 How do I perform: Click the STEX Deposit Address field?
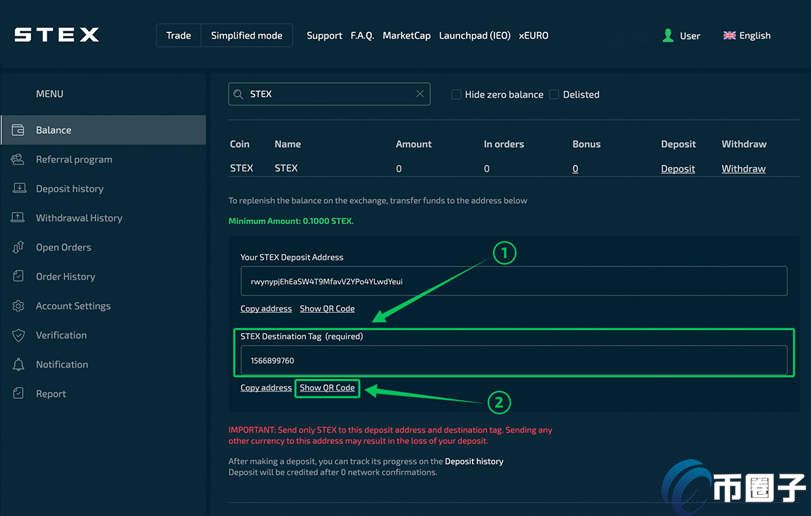[x=514, y=281]
